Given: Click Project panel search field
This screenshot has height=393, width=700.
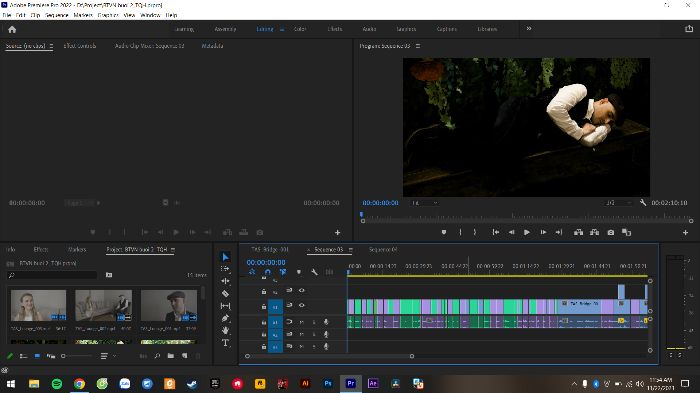Looking at the screenshot, I should pyautogui.click(x=53, y=275).
